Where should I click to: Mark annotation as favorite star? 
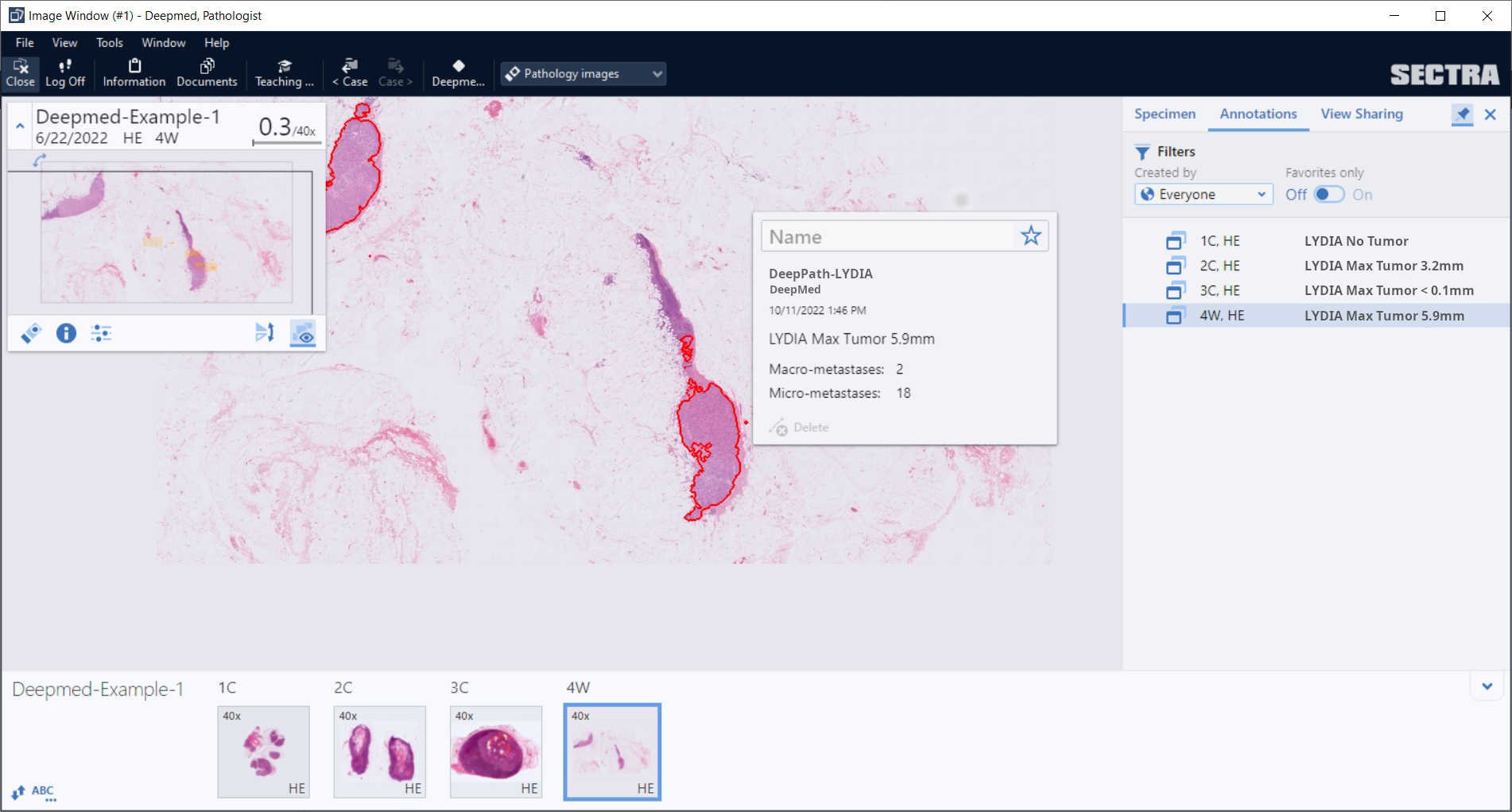click(x=1030, y=236)
